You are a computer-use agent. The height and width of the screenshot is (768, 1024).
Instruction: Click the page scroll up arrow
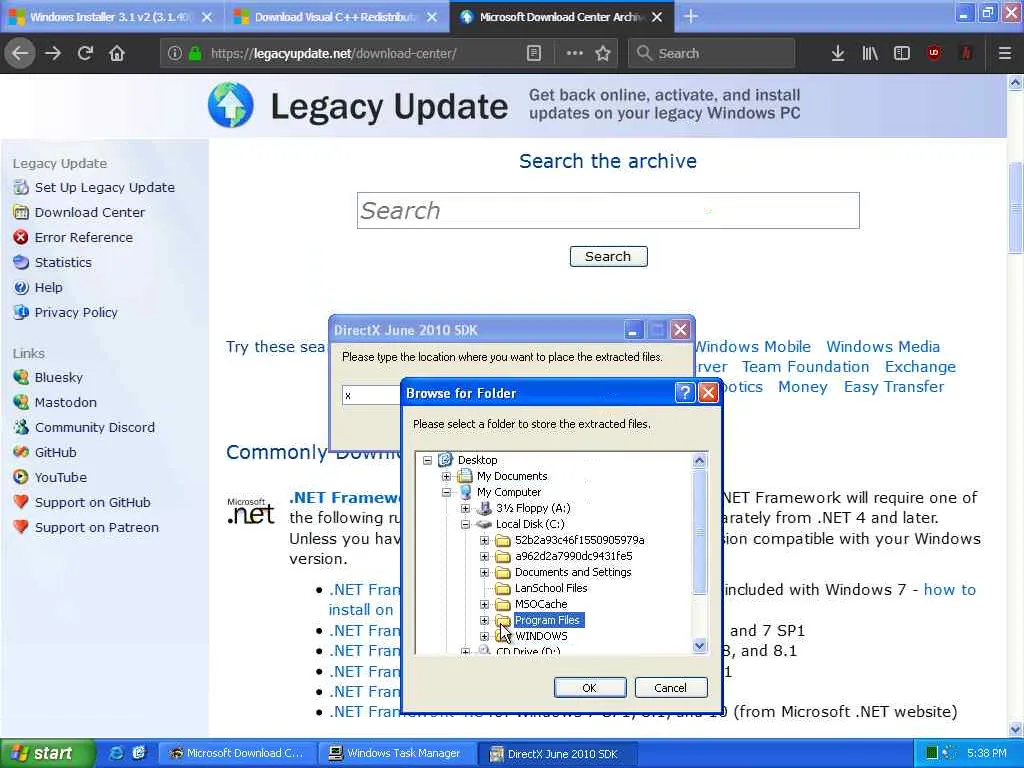point(1015,82)
